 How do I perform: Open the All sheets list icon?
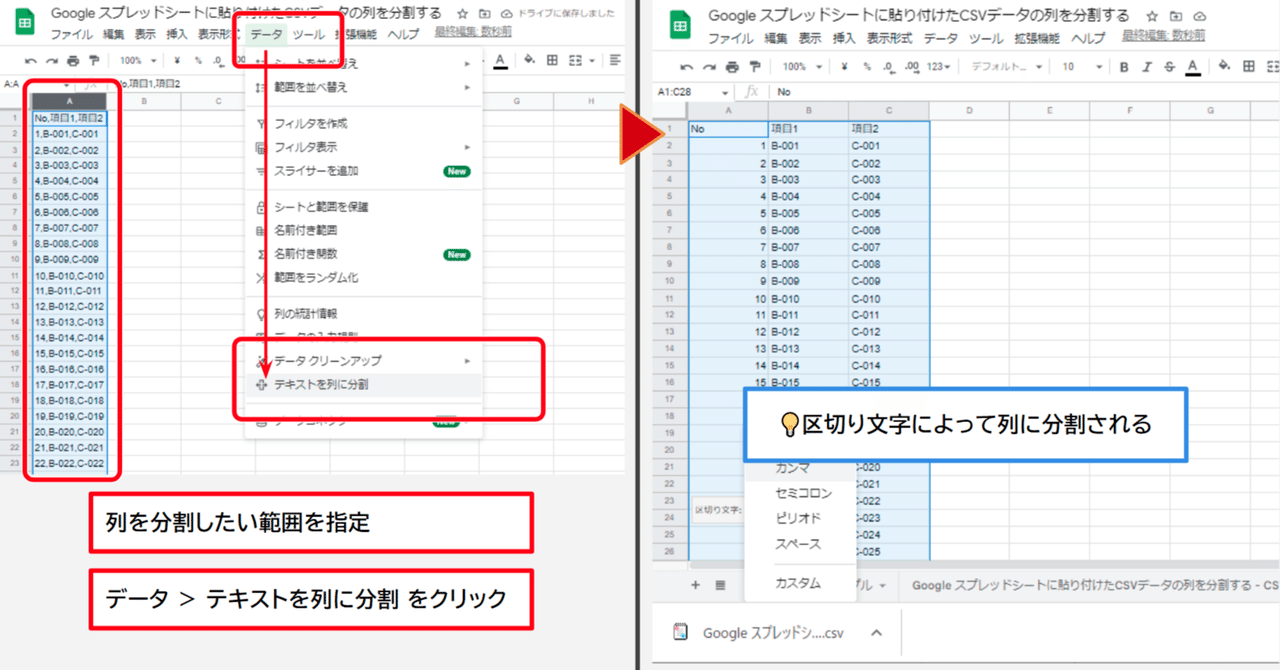[720, 585]
